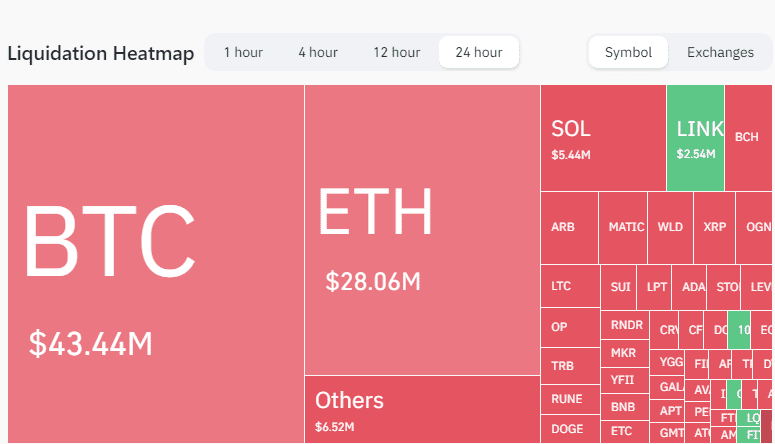Screen dimensions: 775x444
Task: Select the WLD tile
Action: 670,228
